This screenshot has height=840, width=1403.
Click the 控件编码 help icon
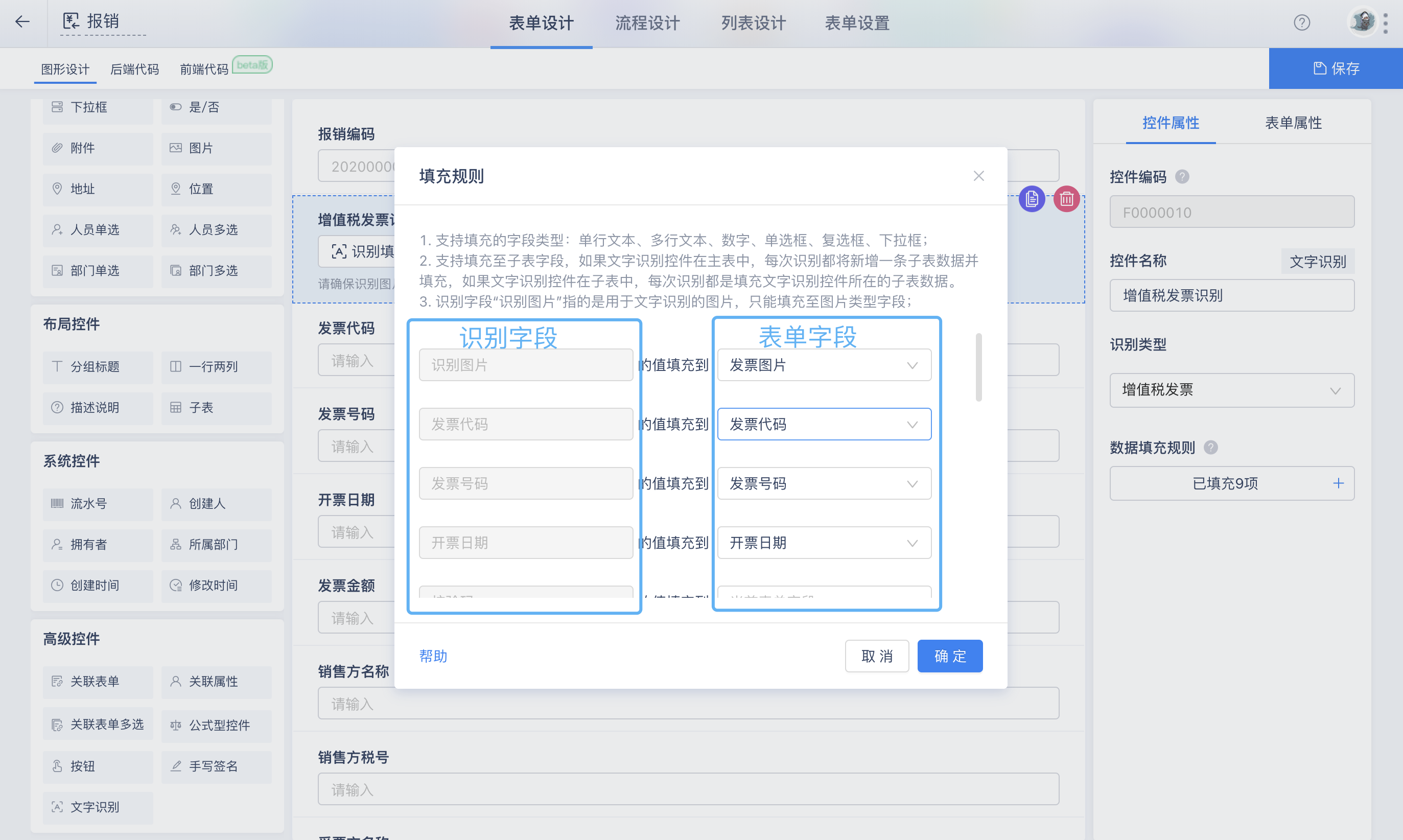(1182, 177)
